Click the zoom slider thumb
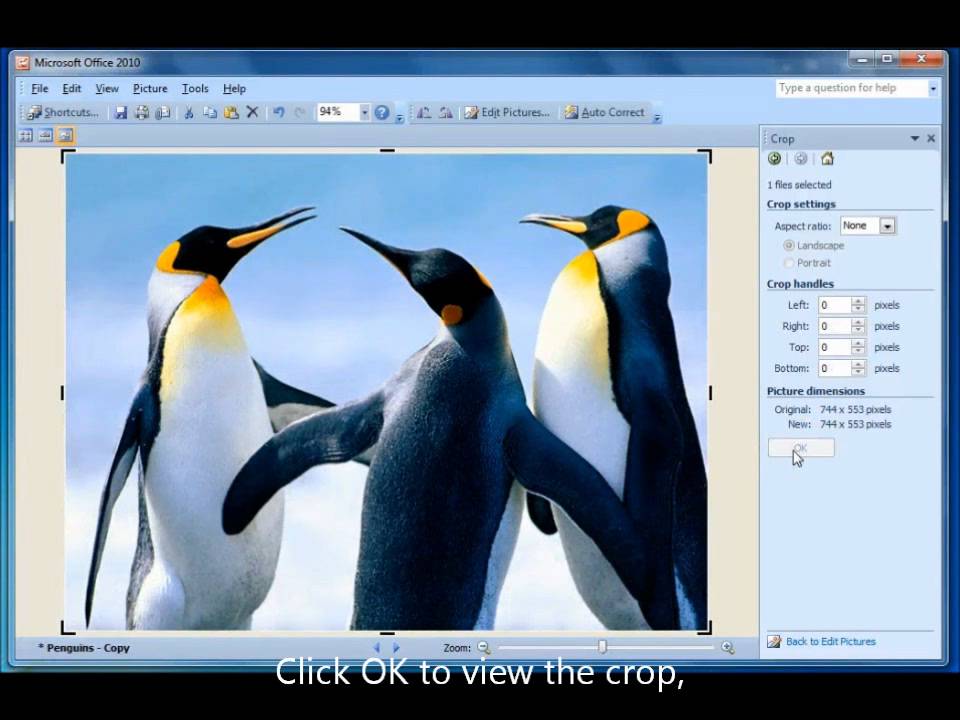Image resolution: width=960 pixels, height=720 pixels. click(x=602, y=647)
